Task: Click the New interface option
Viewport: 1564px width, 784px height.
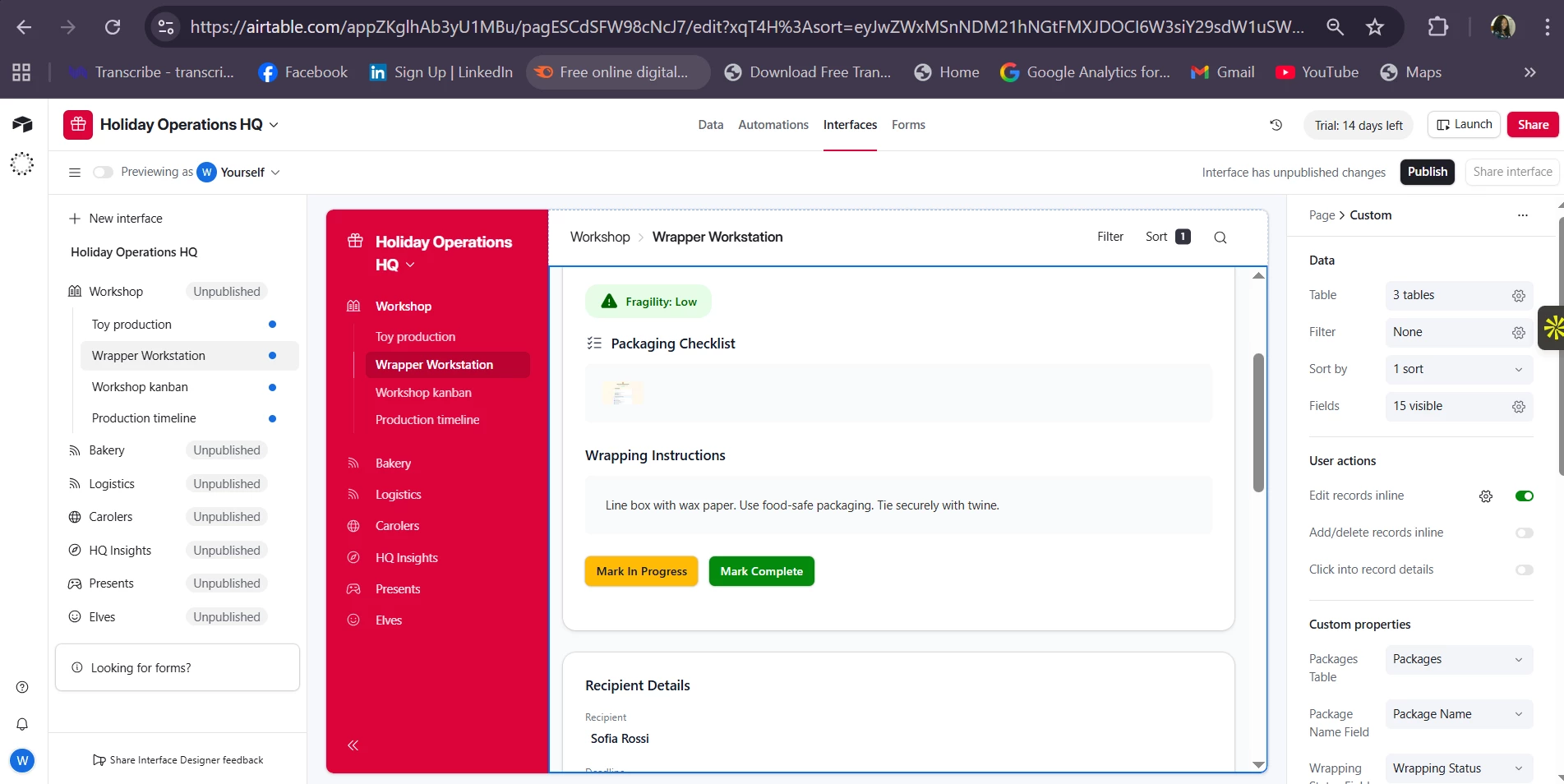Action: pos(116,219)
